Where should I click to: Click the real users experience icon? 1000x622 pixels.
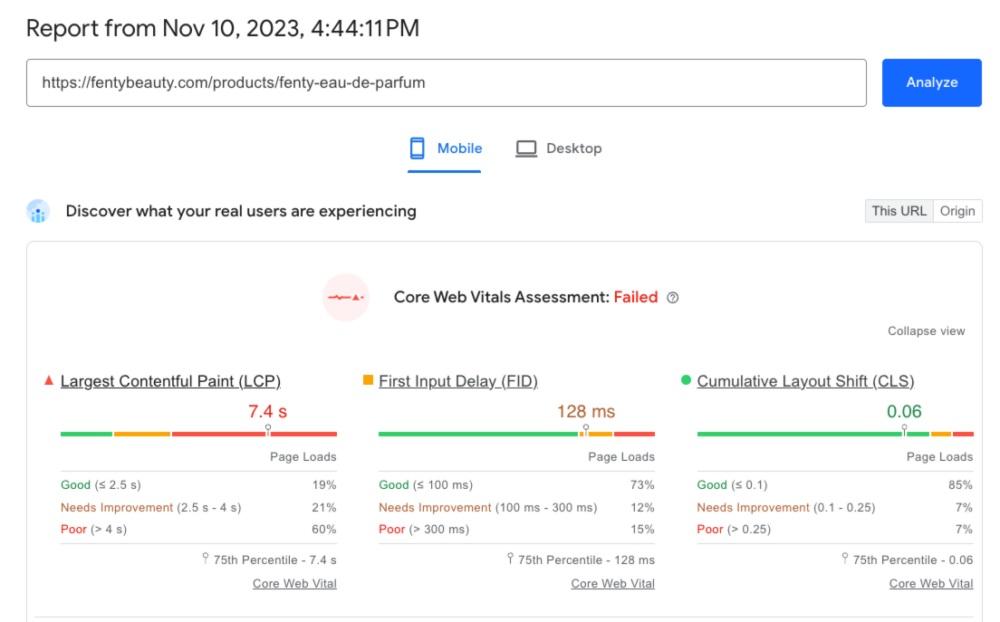[x=38, y=211]
